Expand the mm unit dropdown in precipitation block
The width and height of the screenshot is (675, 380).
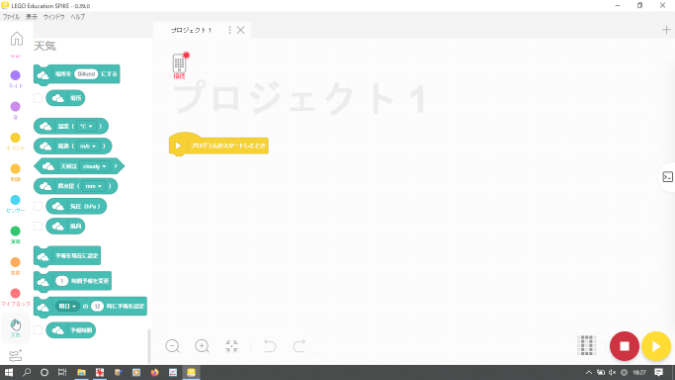tap(93, 186)
